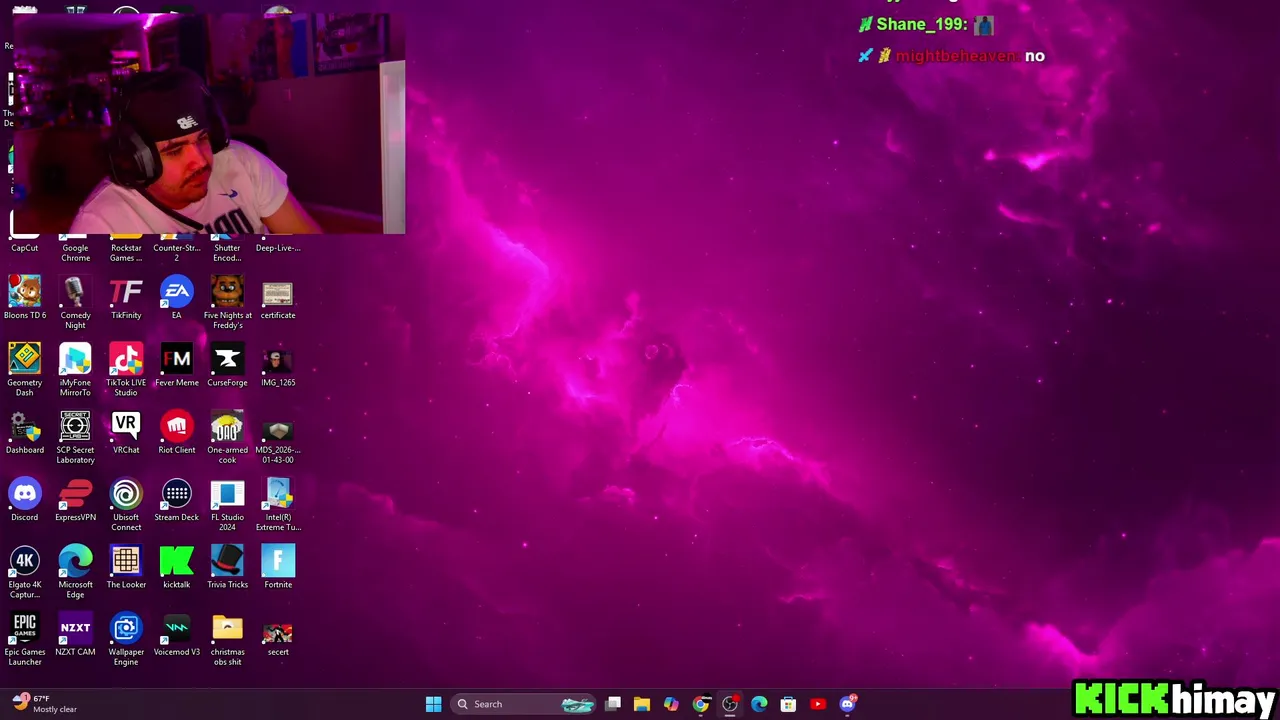
Task: Open VRChat from the desktop
Action: click(126, 432)
